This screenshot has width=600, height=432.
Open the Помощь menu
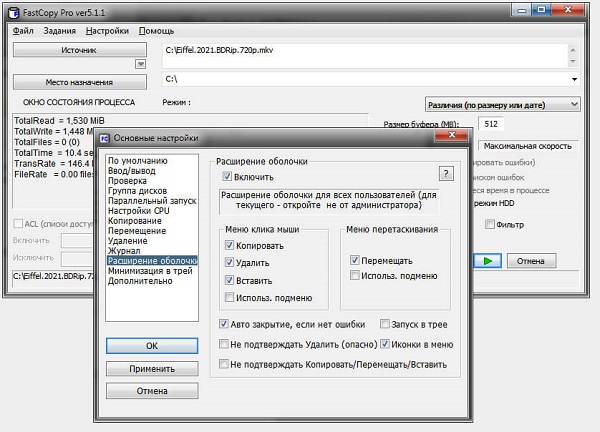pyautogui.click(x=156, y=31)
